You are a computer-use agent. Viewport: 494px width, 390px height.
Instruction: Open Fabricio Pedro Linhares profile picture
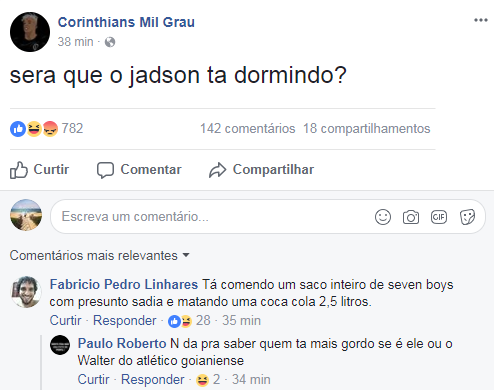coord(26,291)
